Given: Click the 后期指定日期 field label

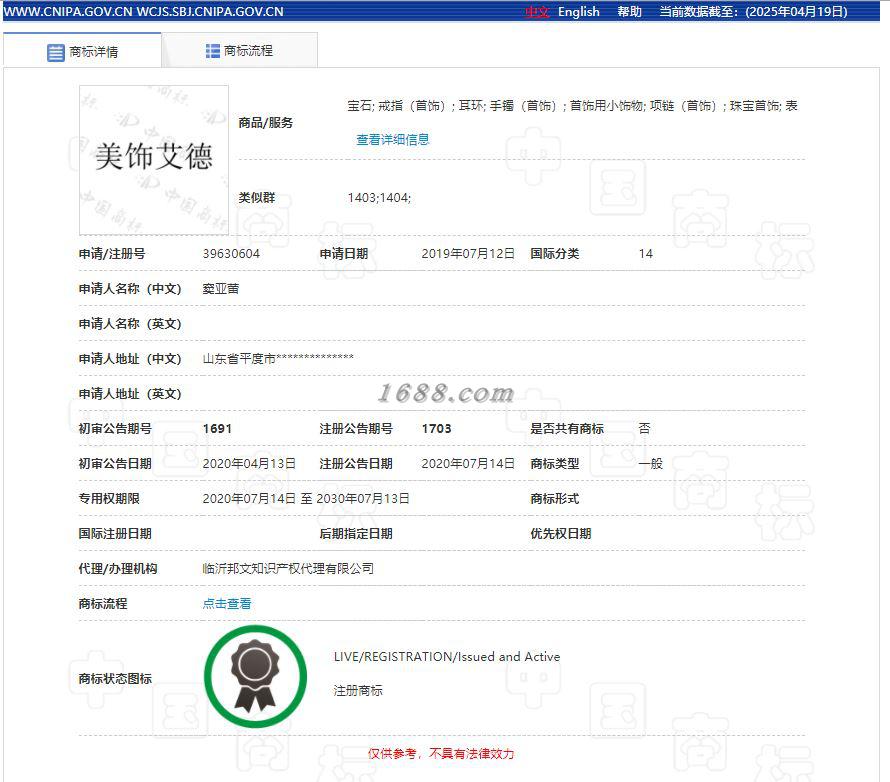Looking at the screenshot, I should pyautogui.click(x=356, y=533).
